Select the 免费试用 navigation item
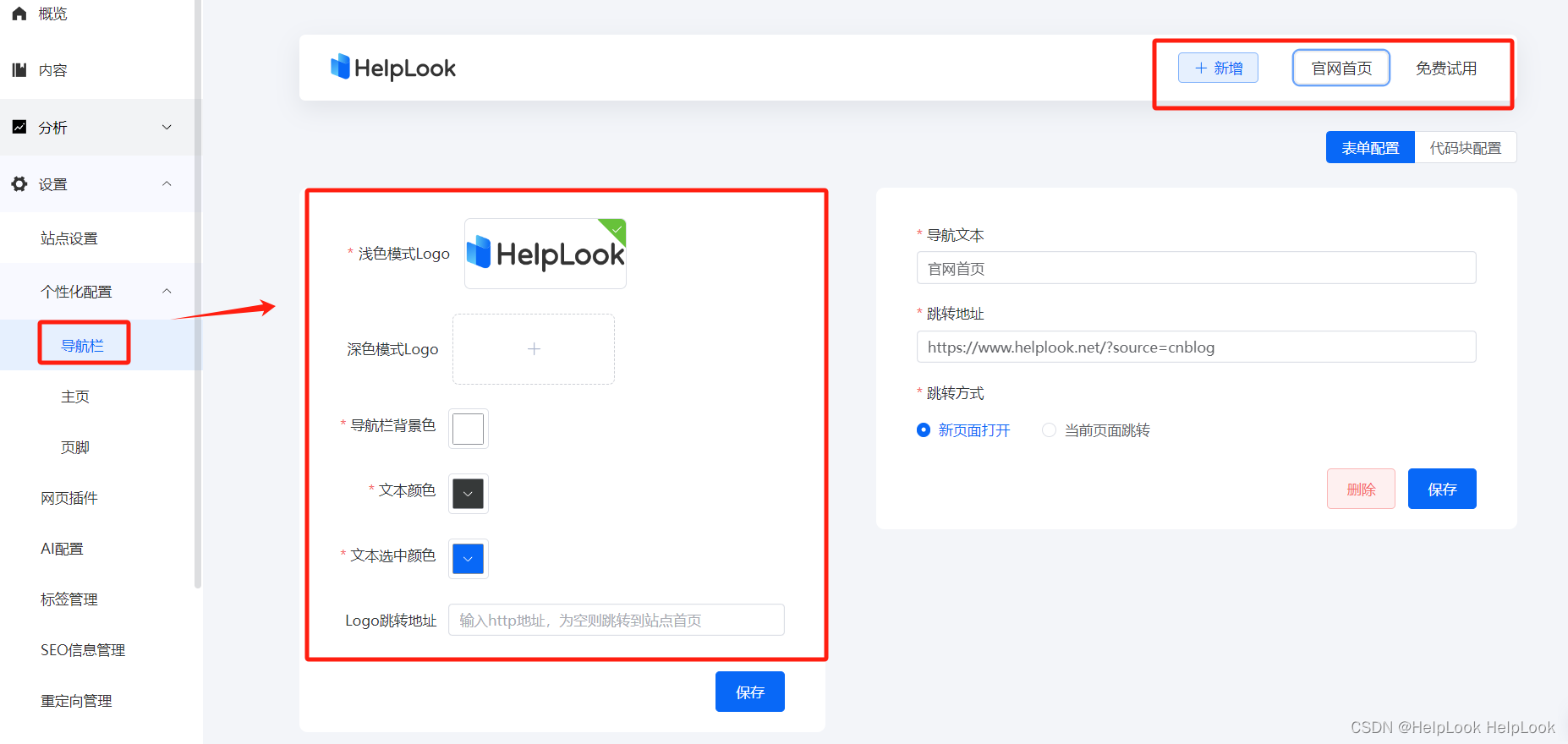1568x744 pixels. [x=1446, y=68]
